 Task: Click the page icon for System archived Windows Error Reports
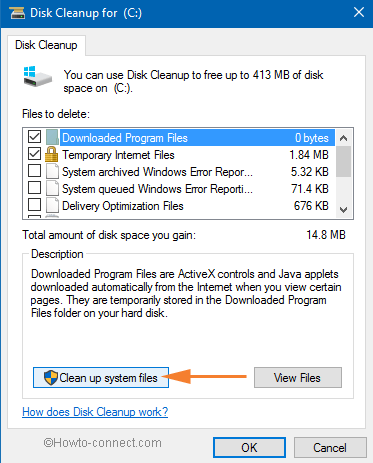click(52, 171)
